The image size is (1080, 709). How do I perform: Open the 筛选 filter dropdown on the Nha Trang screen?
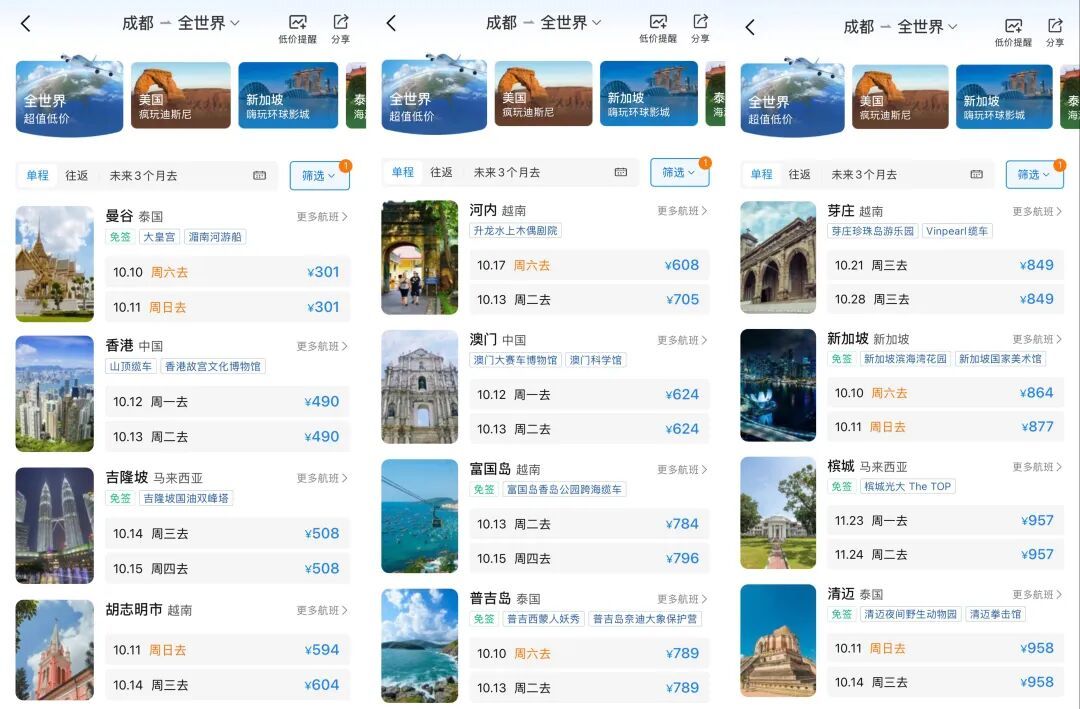[x=1035, y=174]
